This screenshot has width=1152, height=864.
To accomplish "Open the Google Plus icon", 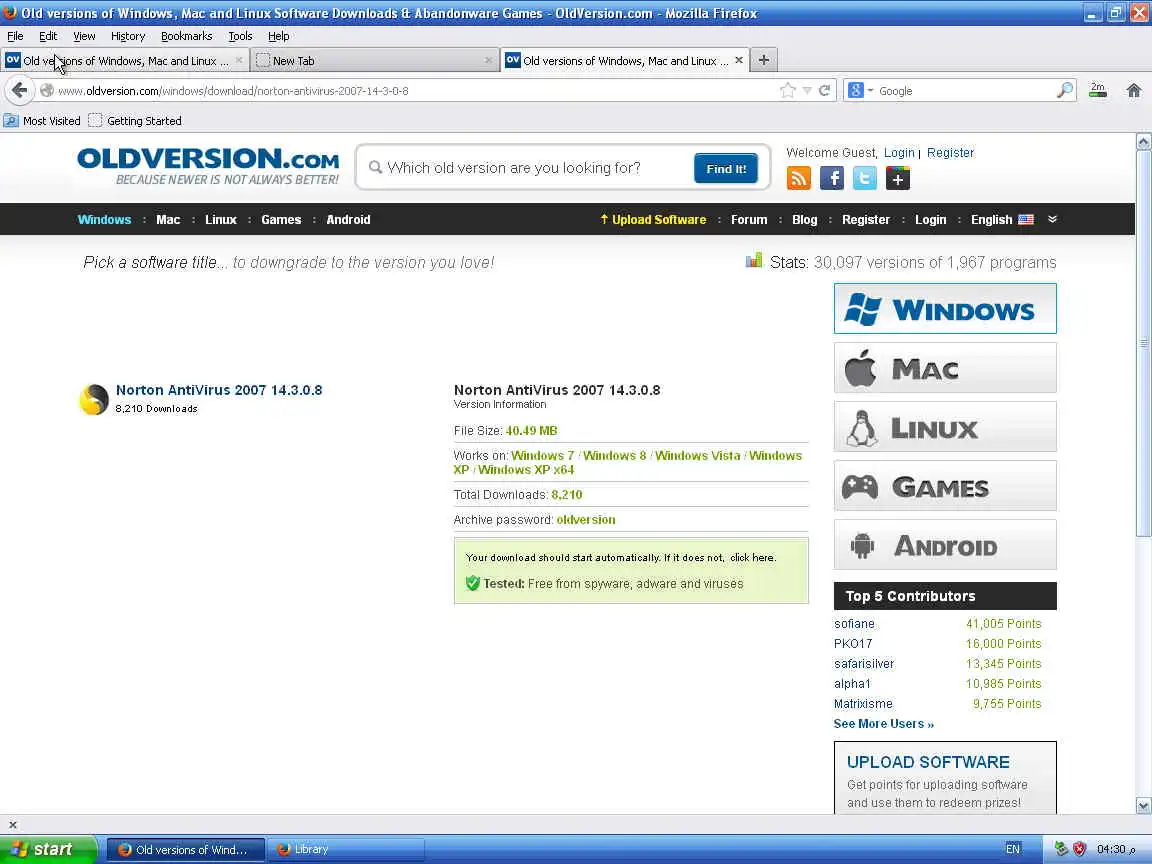I will 898,178.
